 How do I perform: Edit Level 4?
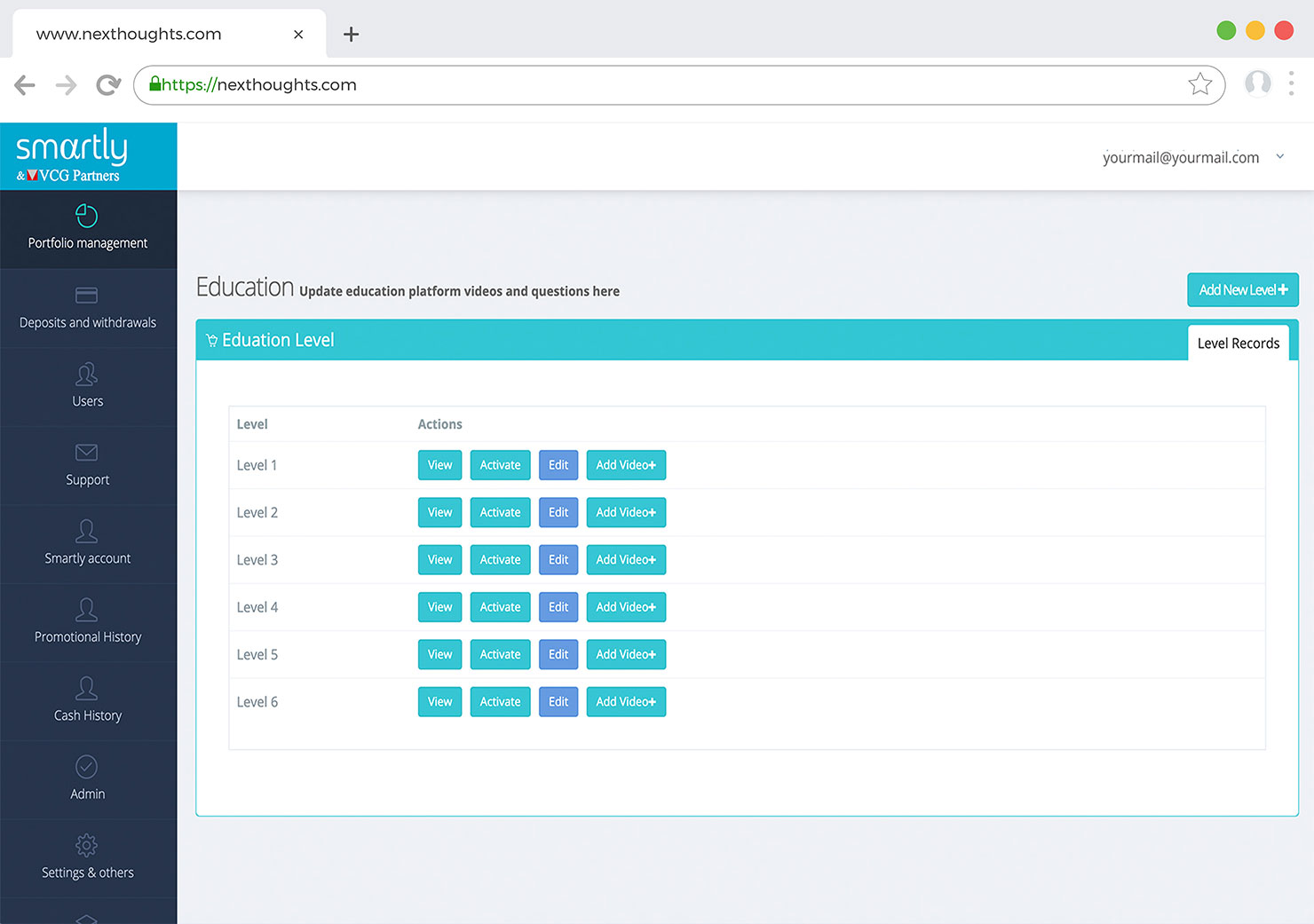point(558,607)
